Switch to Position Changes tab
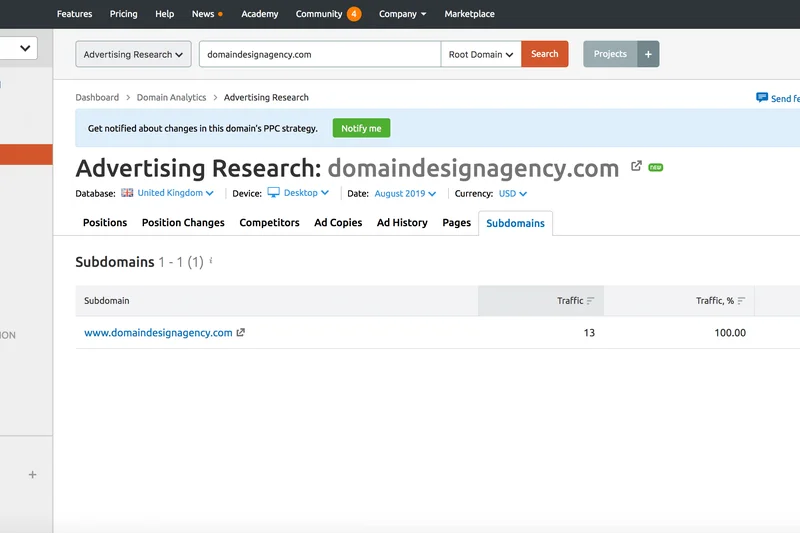Viewport: 800px width, 533px height. (x=183, y=223)
